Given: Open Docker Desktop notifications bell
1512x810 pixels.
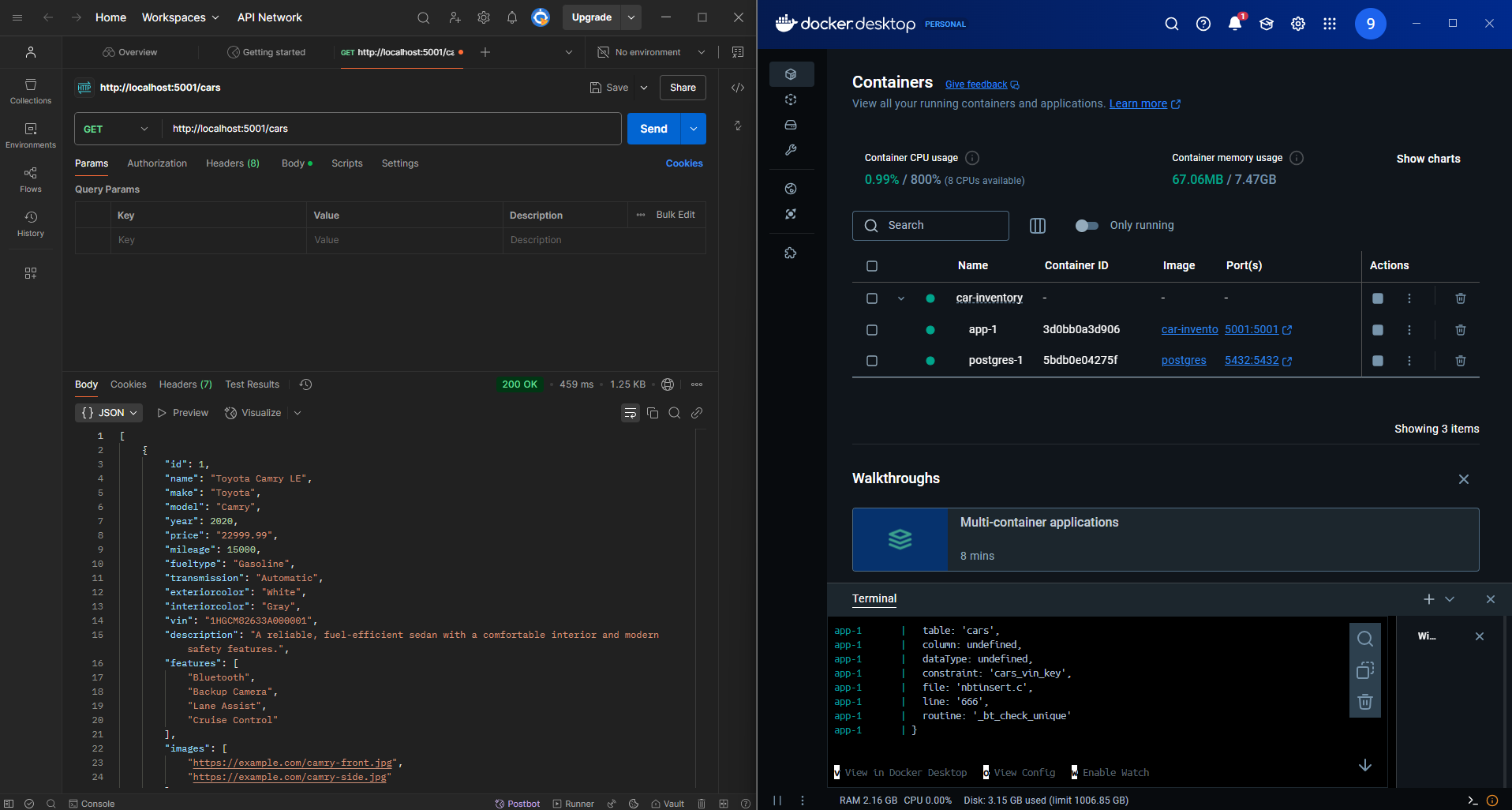Looking at the screenshot, I should (1235, 24).
